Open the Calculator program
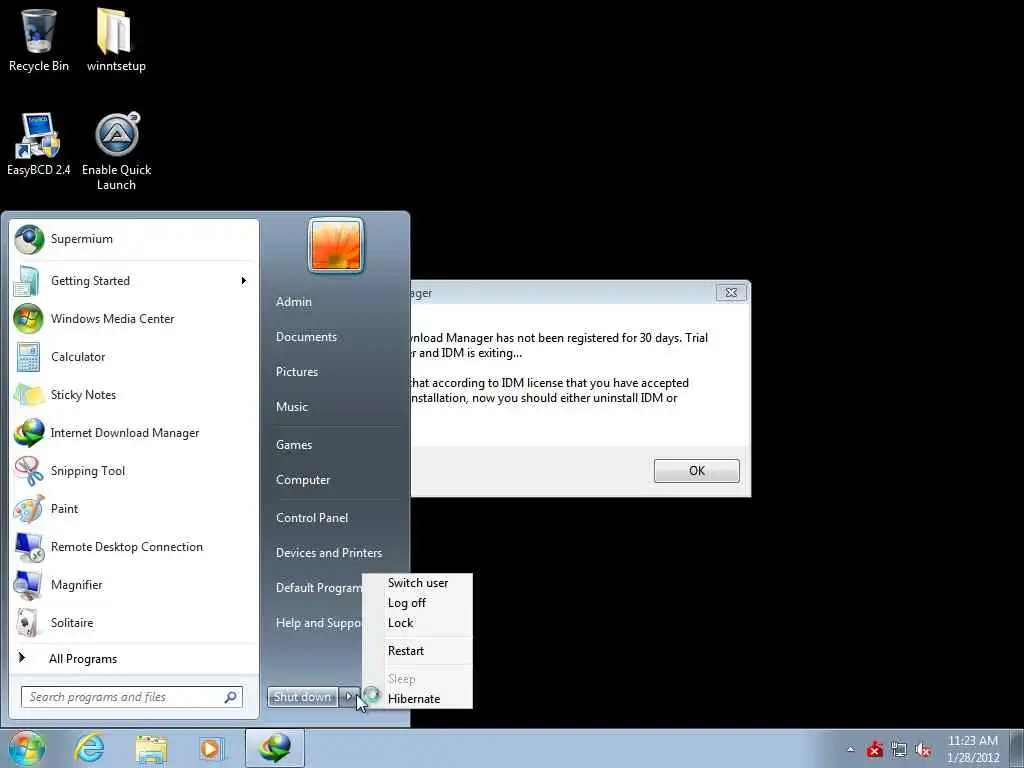 (x=135, y=357)
